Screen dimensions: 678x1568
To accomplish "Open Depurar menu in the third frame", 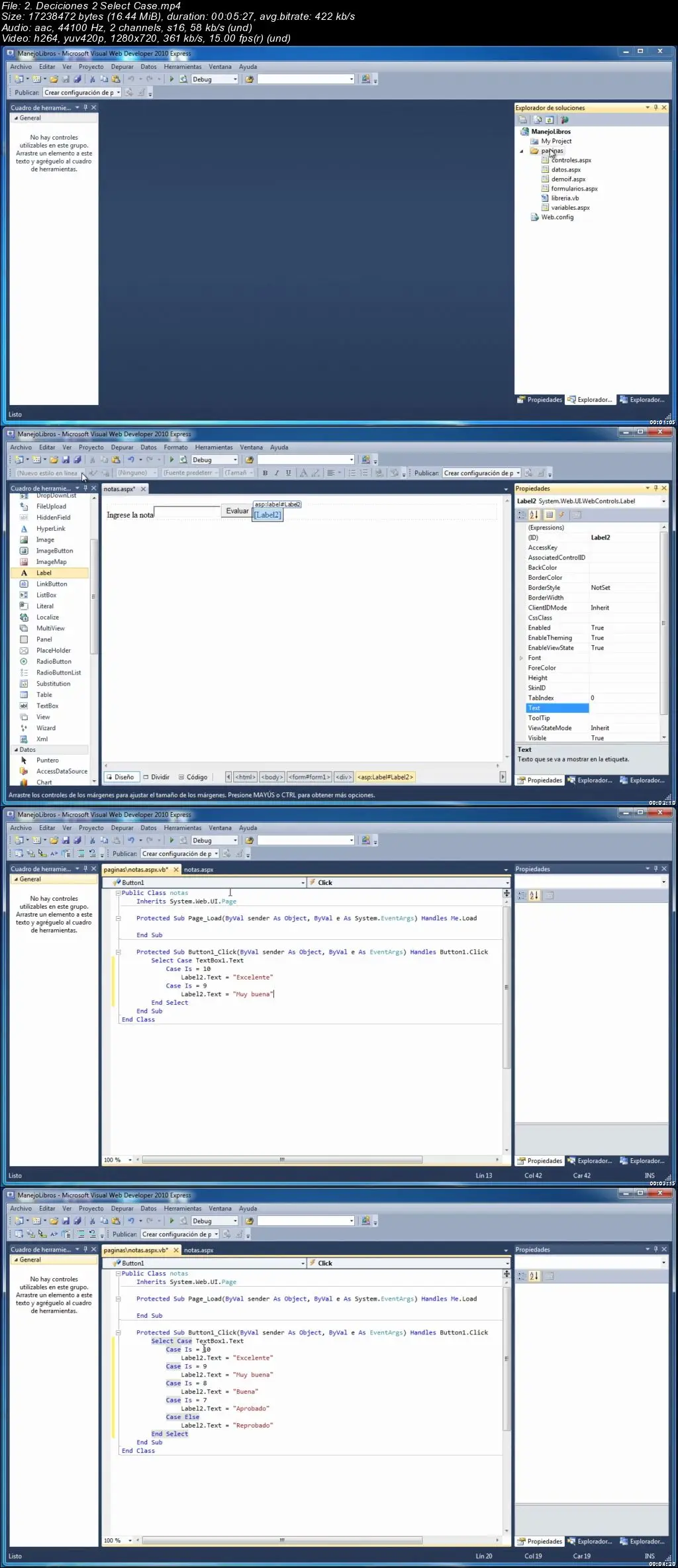I will pyautogui.click(x=122, y=828).
